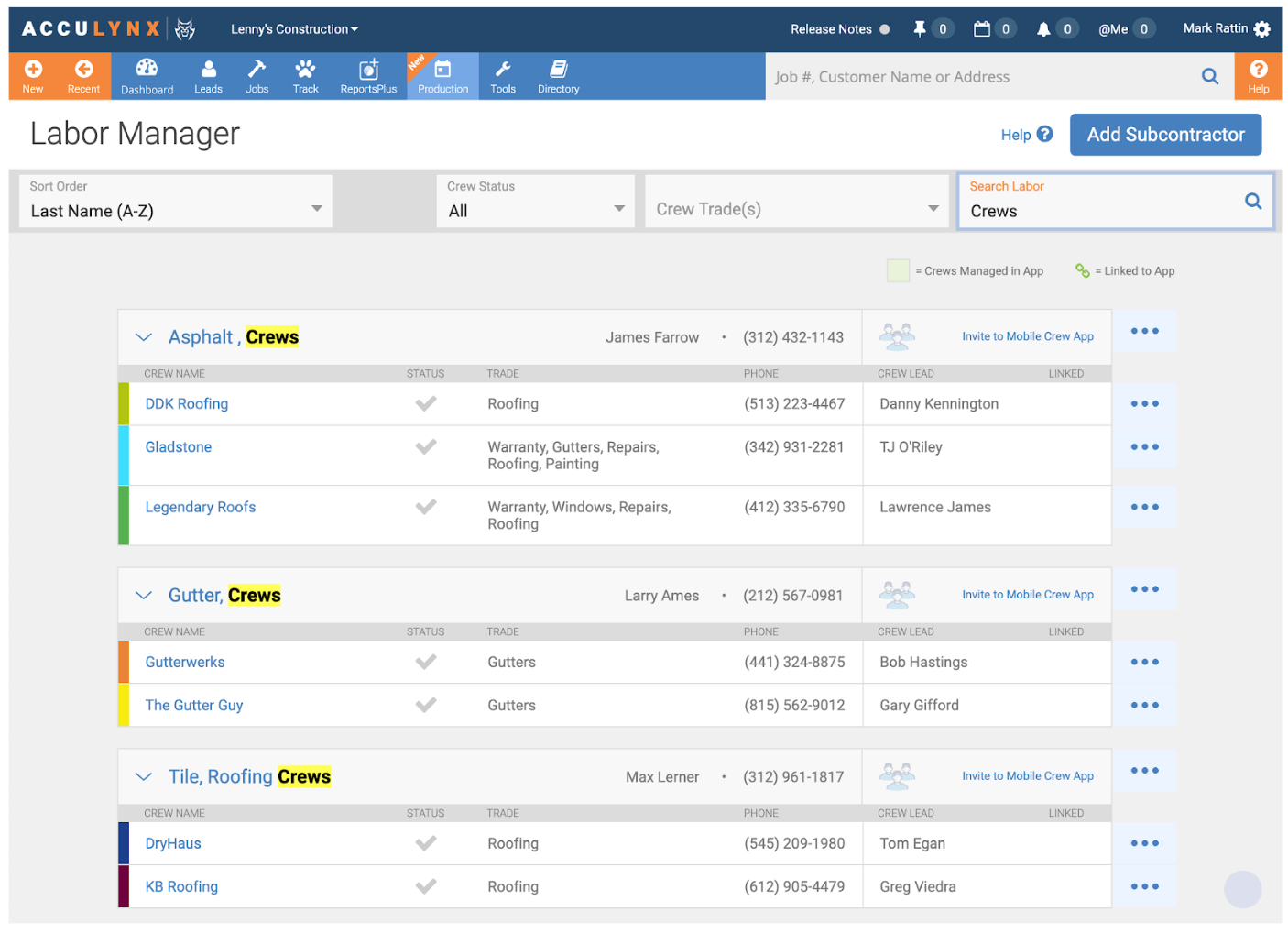Collapse the Asphalt, Crews group chevron
1288x933 pixels.
(144, 337)
